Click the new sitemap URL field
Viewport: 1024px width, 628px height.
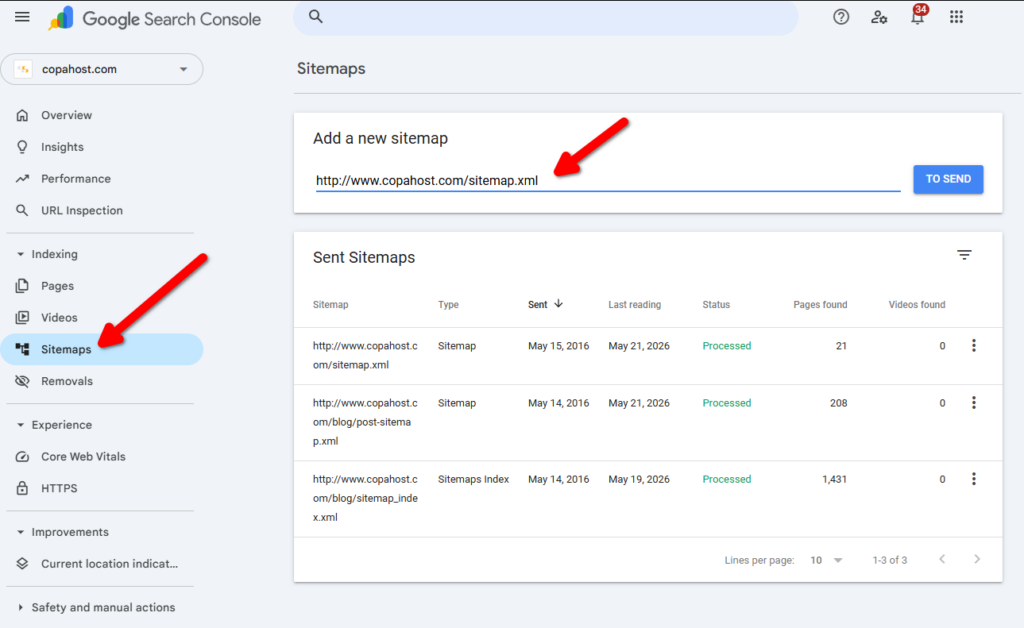click(607, 181)
